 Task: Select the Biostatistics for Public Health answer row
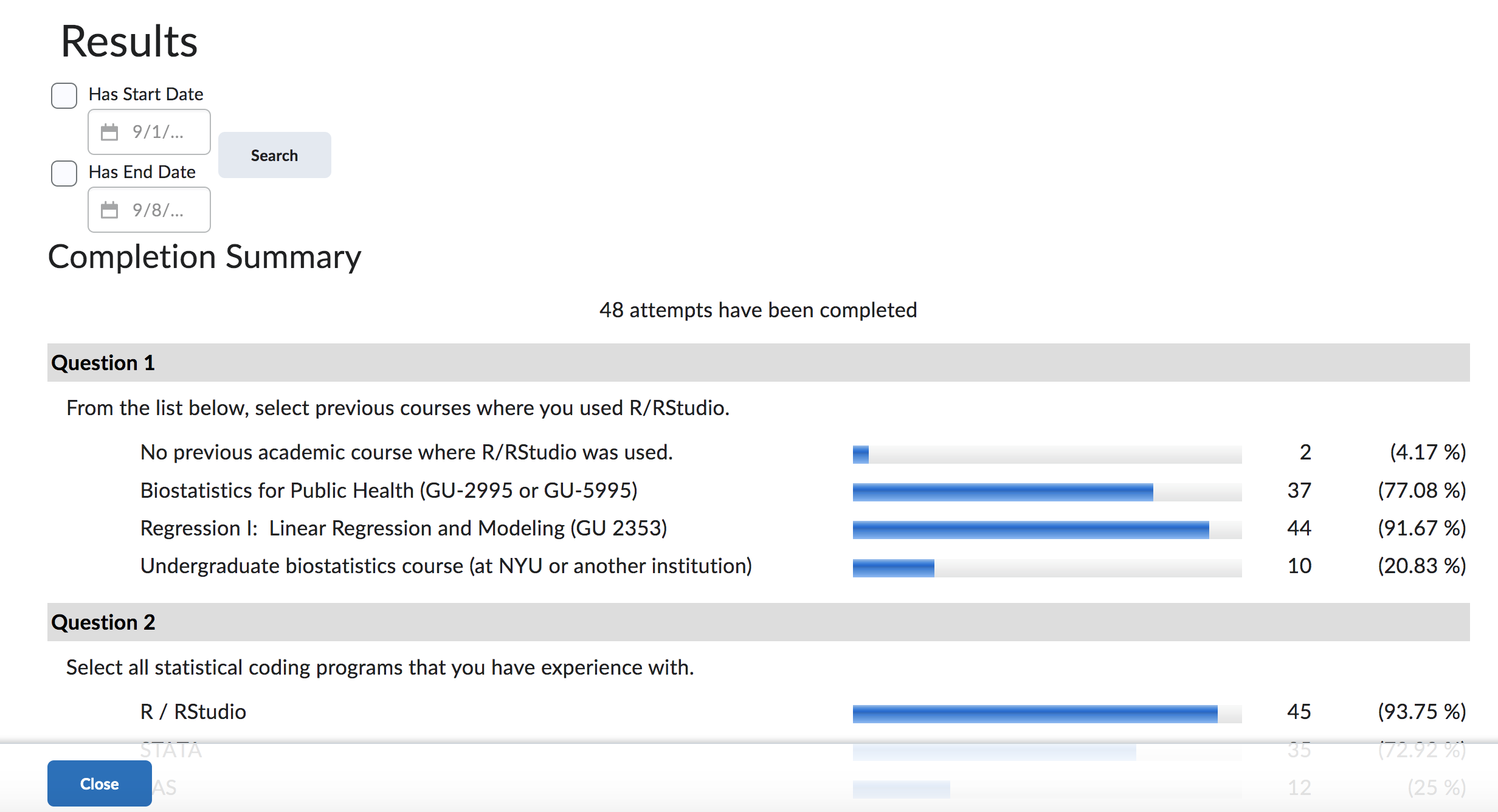coord(389,490)
